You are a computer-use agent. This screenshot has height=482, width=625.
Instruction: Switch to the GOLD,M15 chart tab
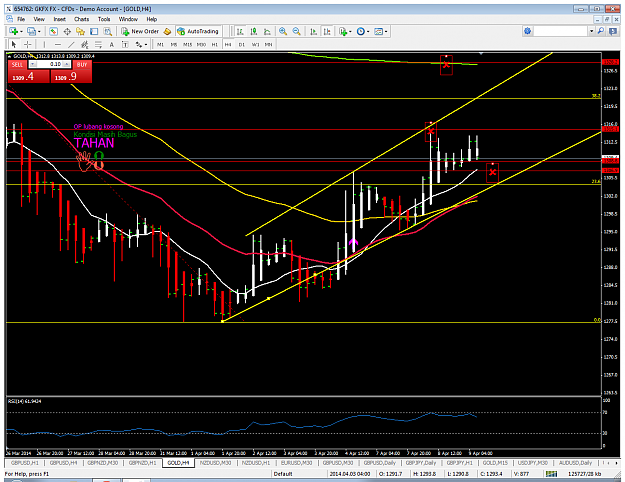(x=495, y=463)
